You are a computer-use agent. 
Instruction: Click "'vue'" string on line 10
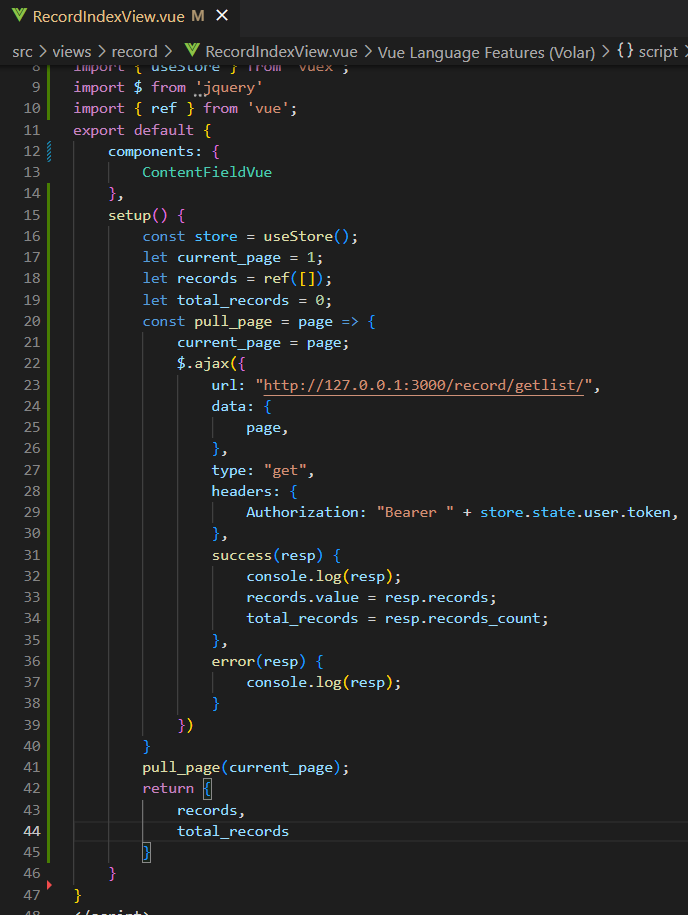coord(268,109)
